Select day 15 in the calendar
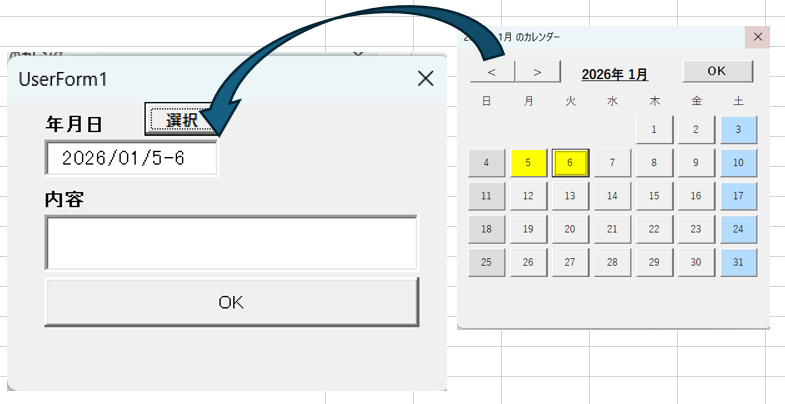 (x=654, y=196)
